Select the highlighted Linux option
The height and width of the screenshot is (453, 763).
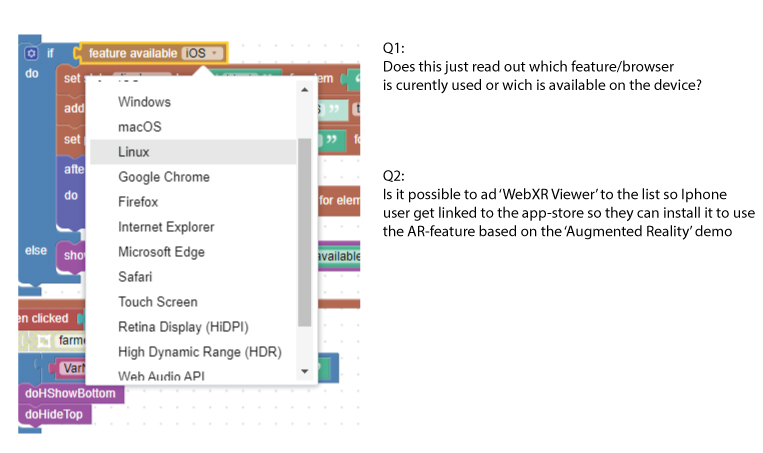pos(193,152)
